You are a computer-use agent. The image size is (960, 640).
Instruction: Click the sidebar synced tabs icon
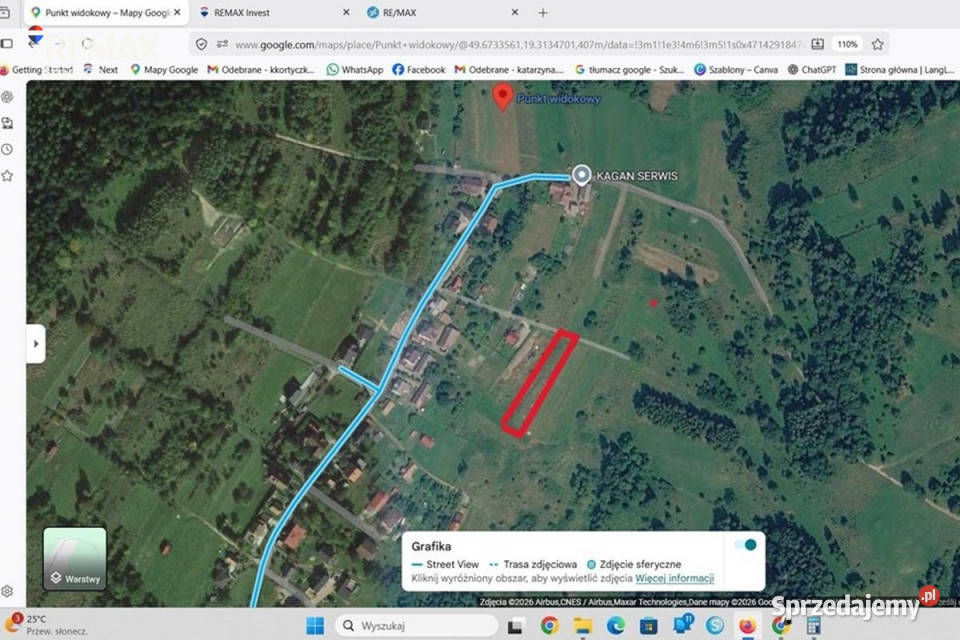coord(7,123)
